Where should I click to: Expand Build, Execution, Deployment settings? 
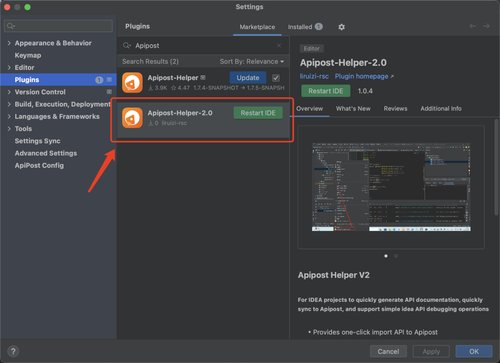(x=9, y=104)
